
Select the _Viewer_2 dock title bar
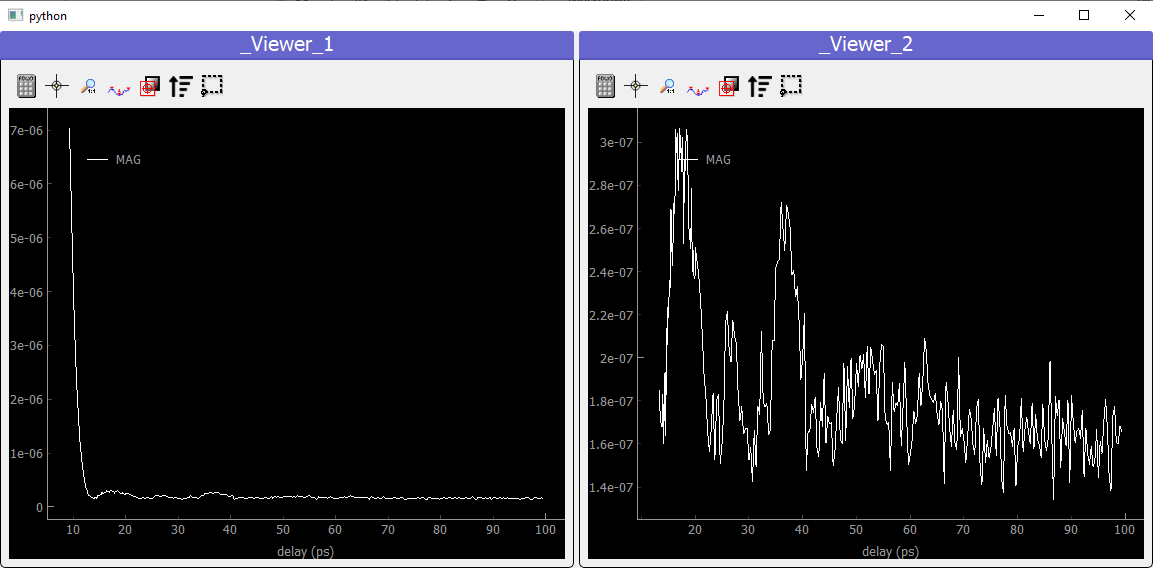click(865, 45)
